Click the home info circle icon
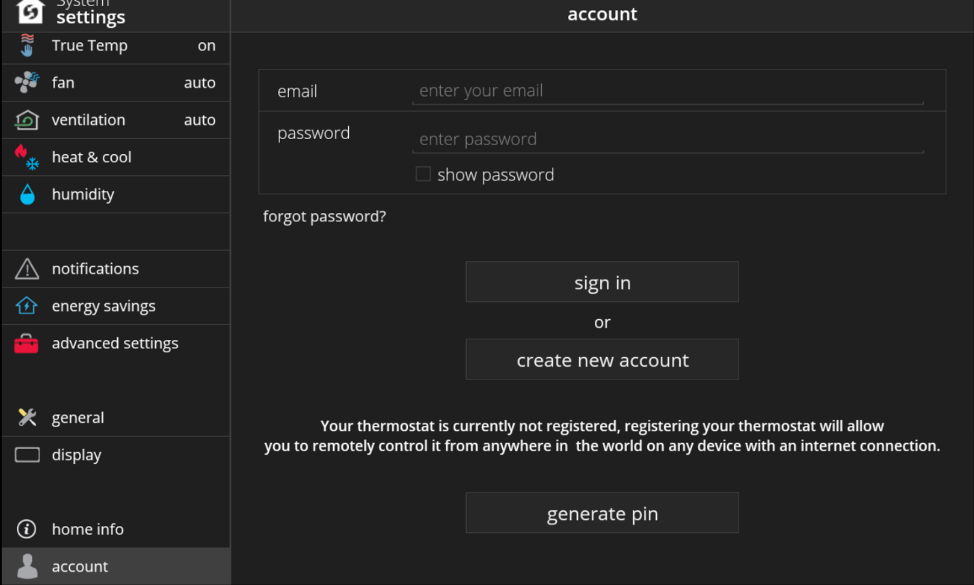The height and width of the screenshot is (585, 974). (x=26, y=529)
